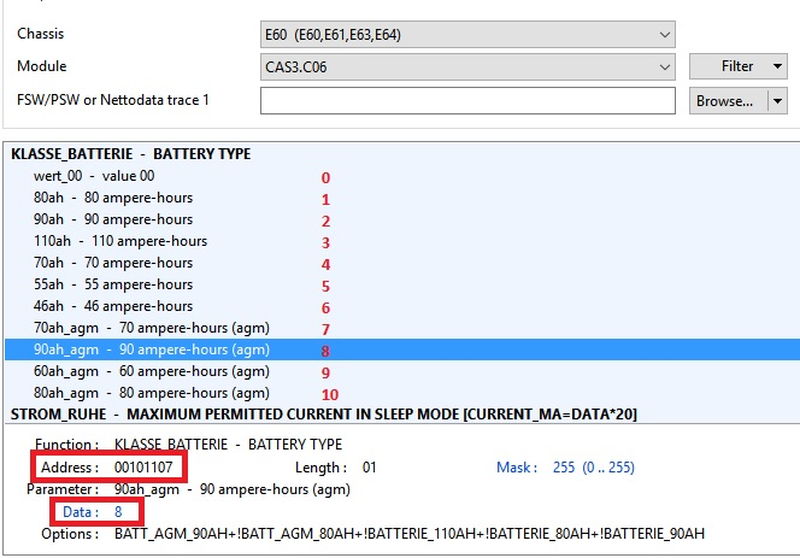Click the FSW/PSW or Nettodata trace input field
800x558 pixels.
point(467,101)
